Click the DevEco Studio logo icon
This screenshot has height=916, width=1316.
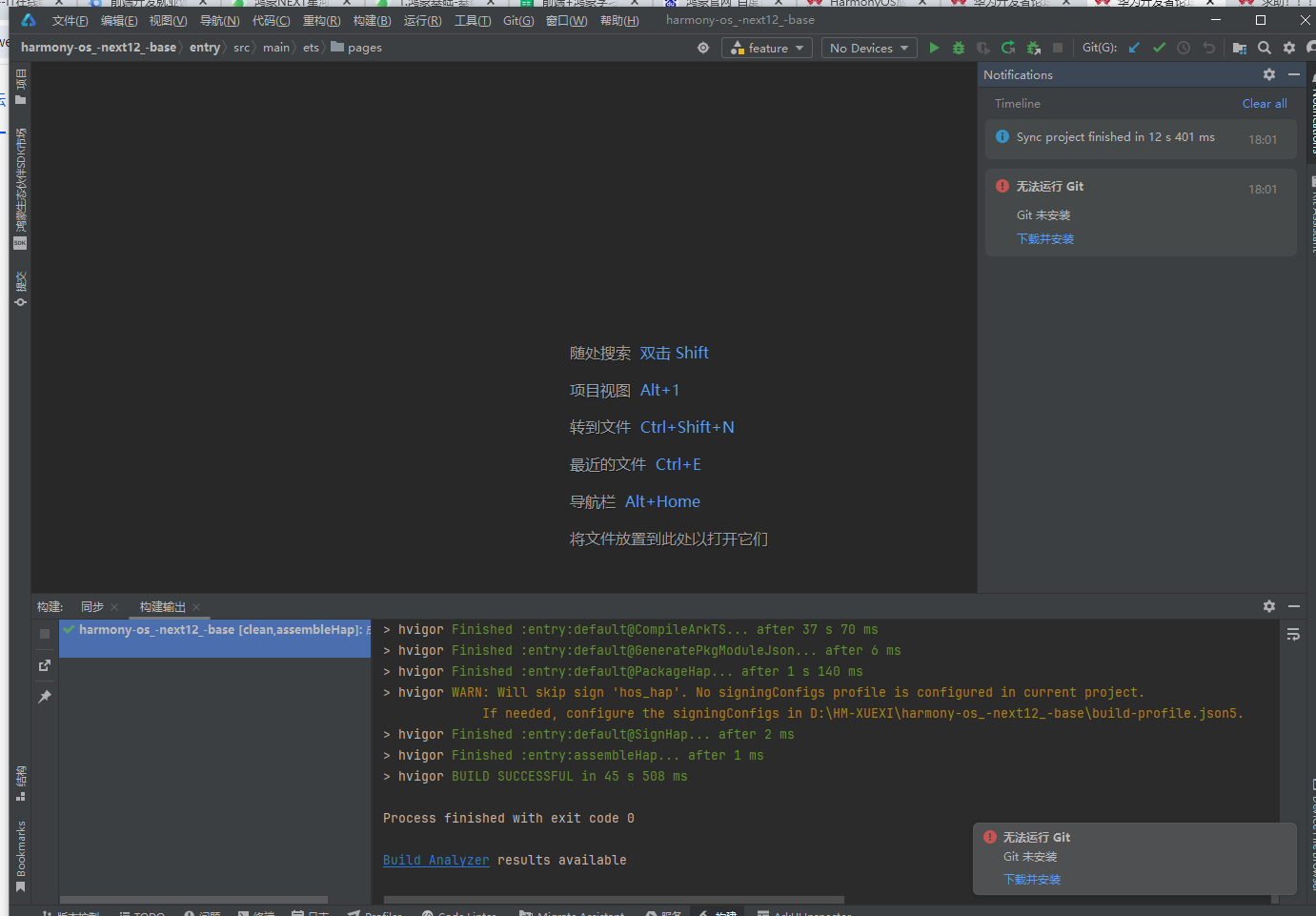(29, 20)
